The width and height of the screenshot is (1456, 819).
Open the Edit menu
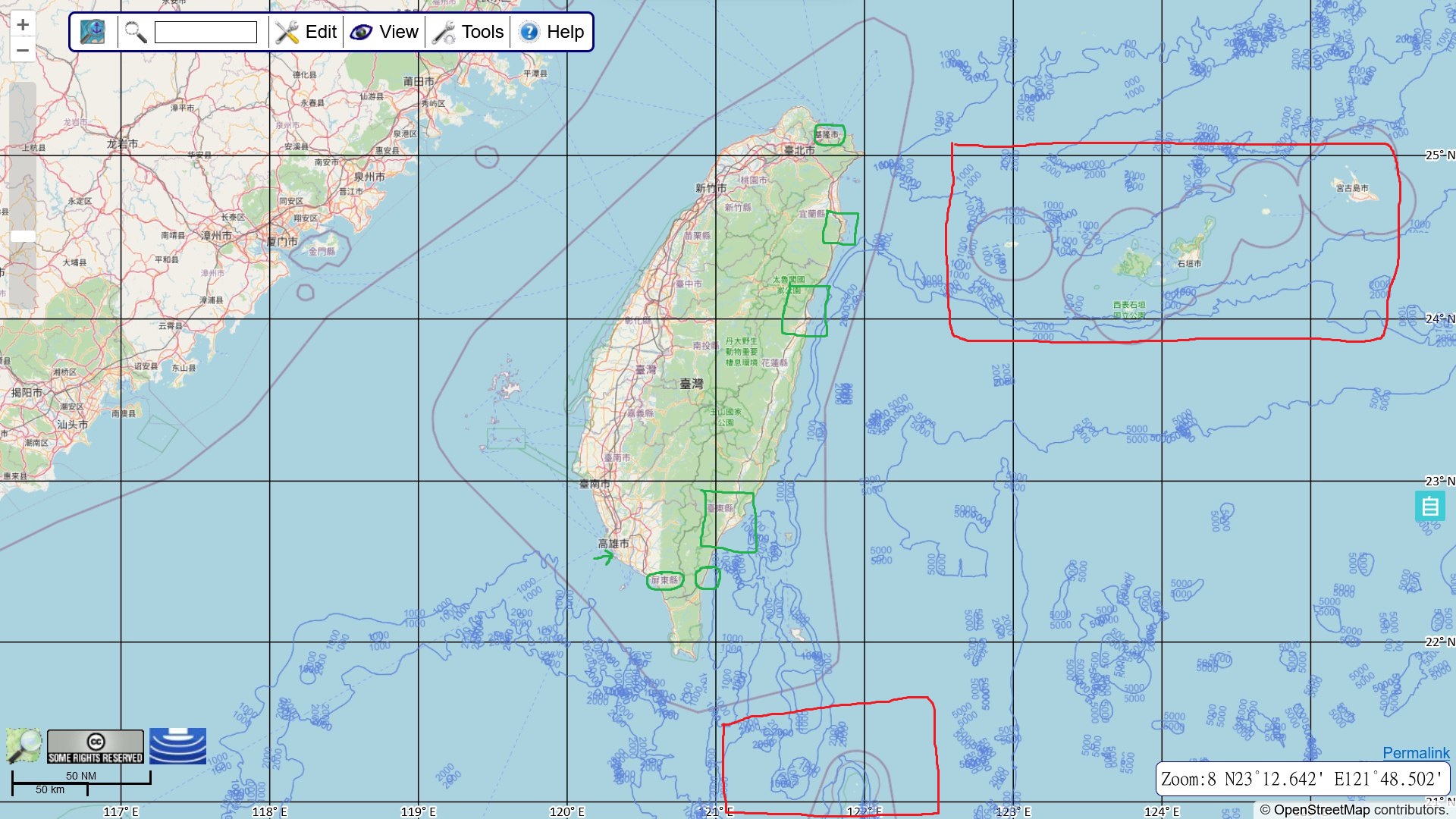pyautogui.click(x=321, y=32)
